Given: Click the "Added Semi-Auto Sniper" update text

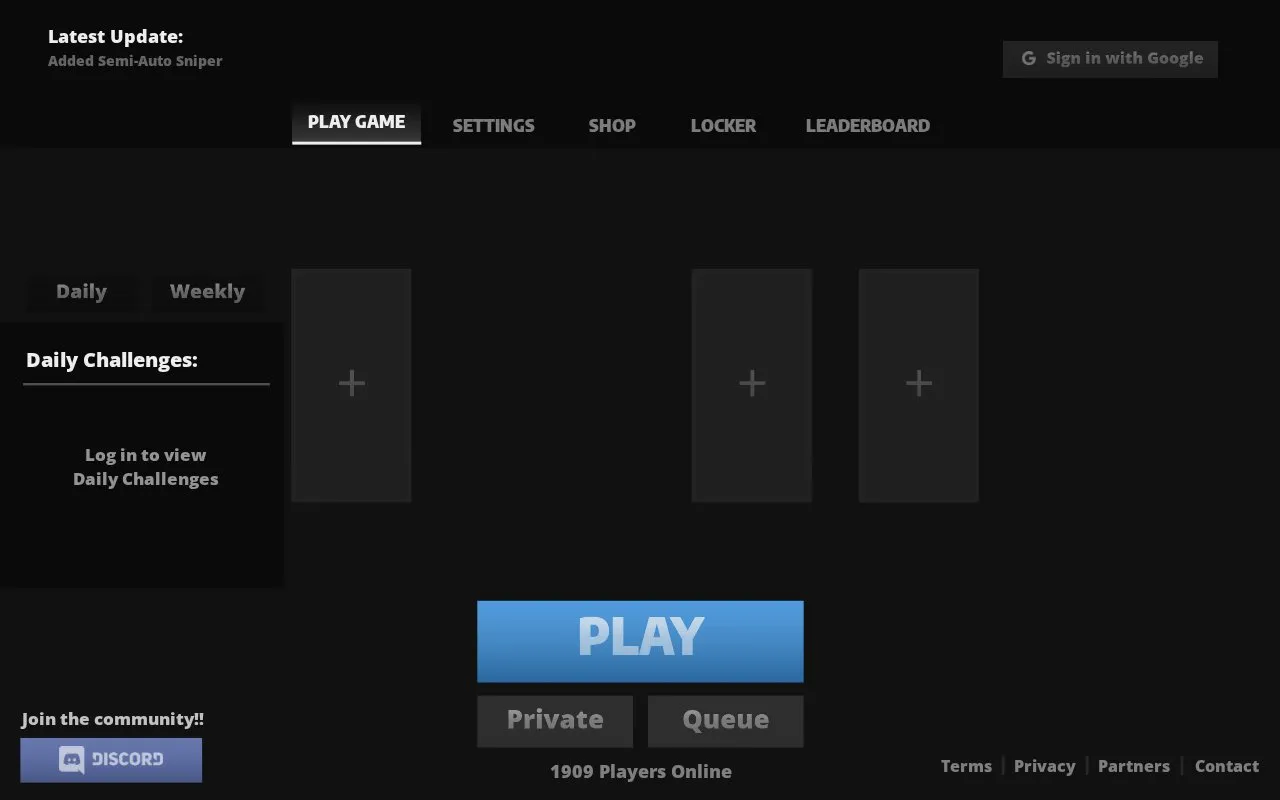Looking at the screenshot, I should 135,61.
